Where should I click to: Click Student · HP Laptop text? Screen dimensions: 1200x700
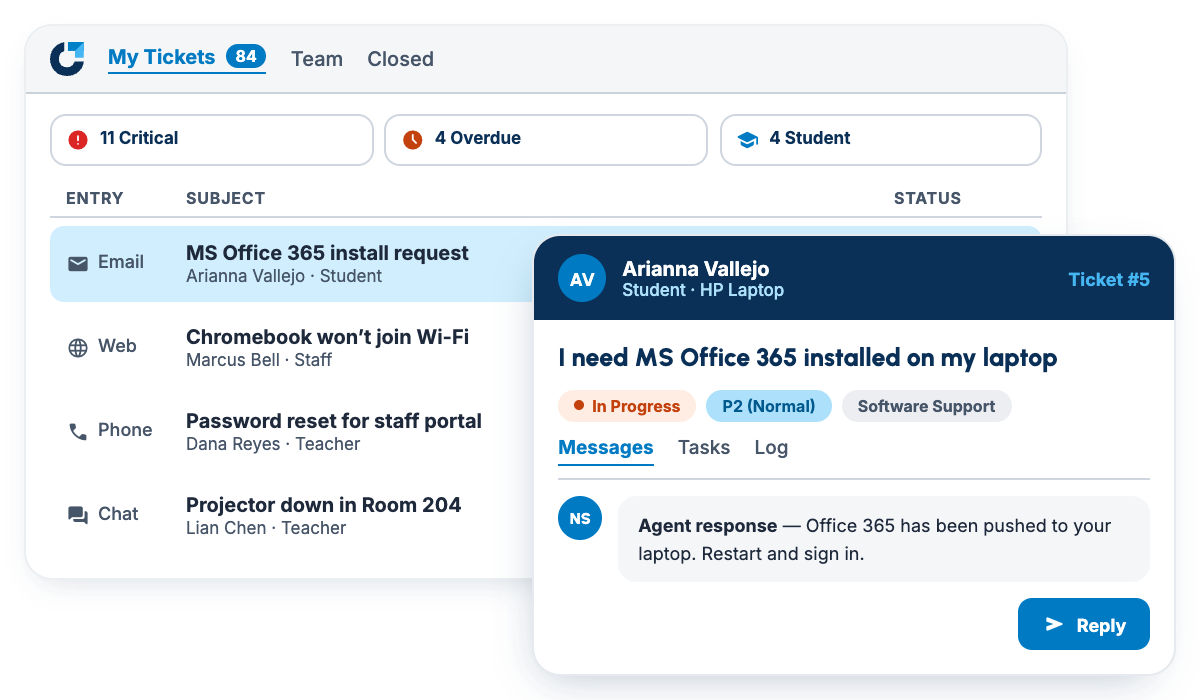(x=703, y=290)
